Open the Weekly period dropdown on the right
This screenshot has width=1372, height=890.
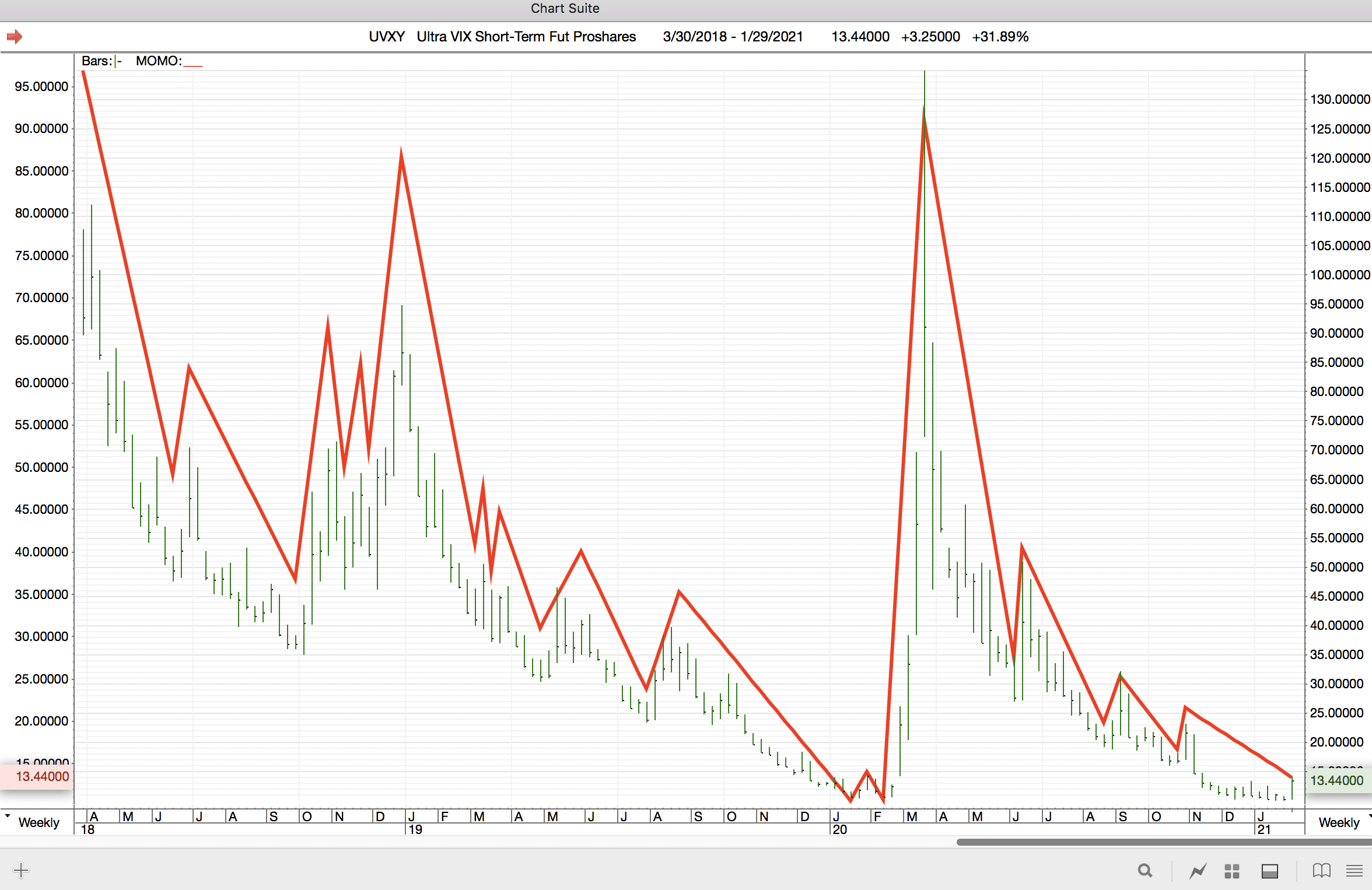tap(1339, 822)
